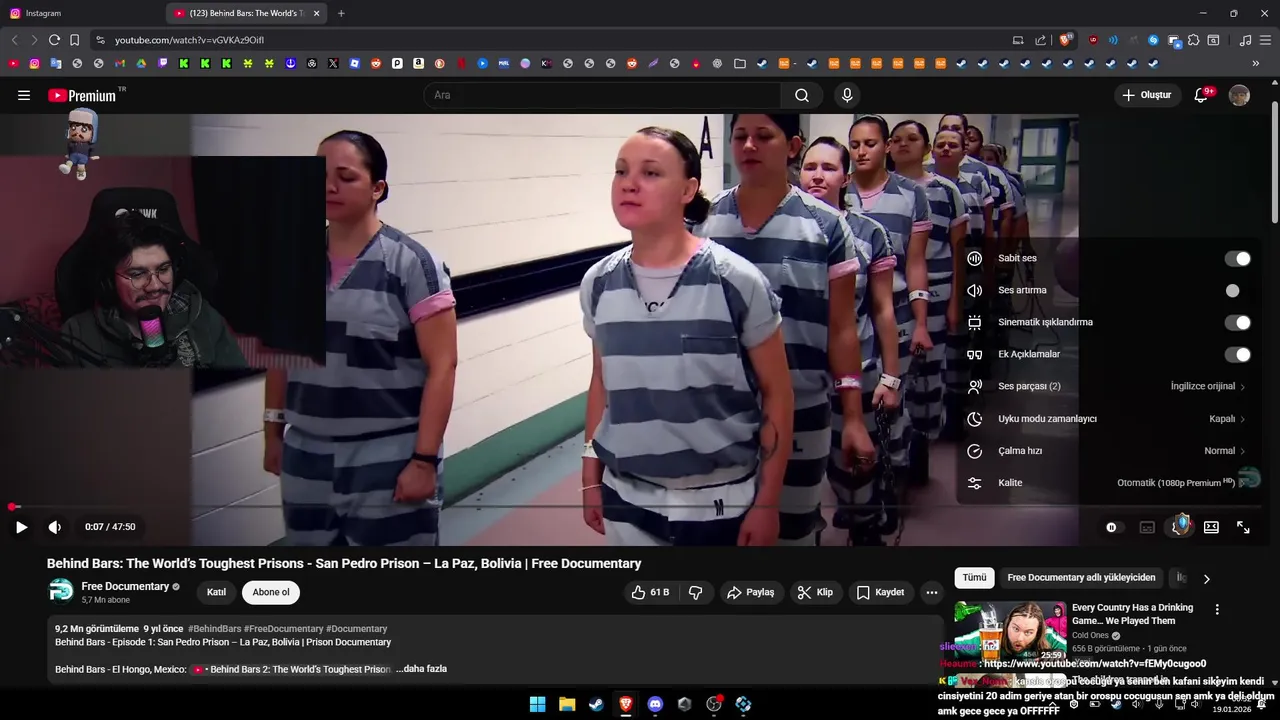Create a clip with the Klip button
This screenshot has width=1280, height=720.
pos(814,592)
